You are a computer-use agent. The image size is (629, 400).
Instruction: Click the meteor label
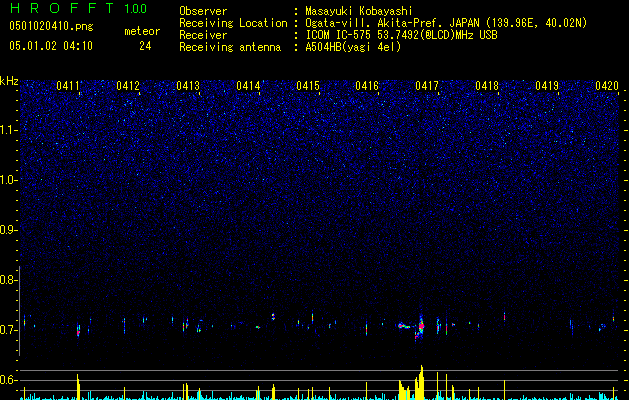pos(142,31)
